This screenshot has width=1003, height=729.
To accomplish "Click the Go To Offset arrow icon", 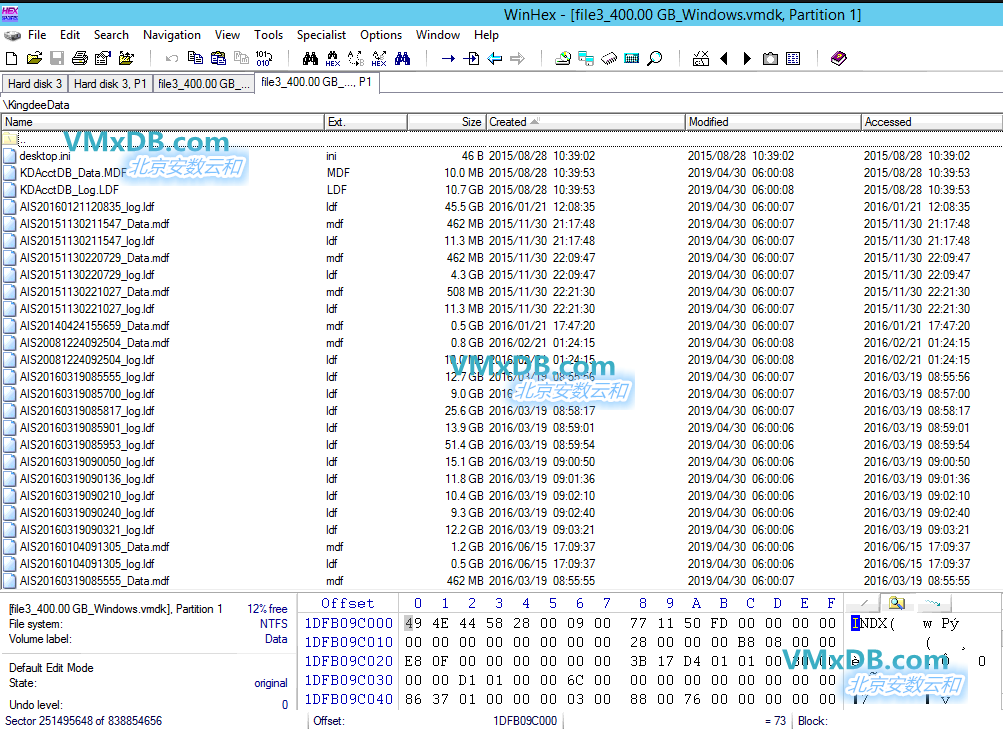I will tap(448, 59).
